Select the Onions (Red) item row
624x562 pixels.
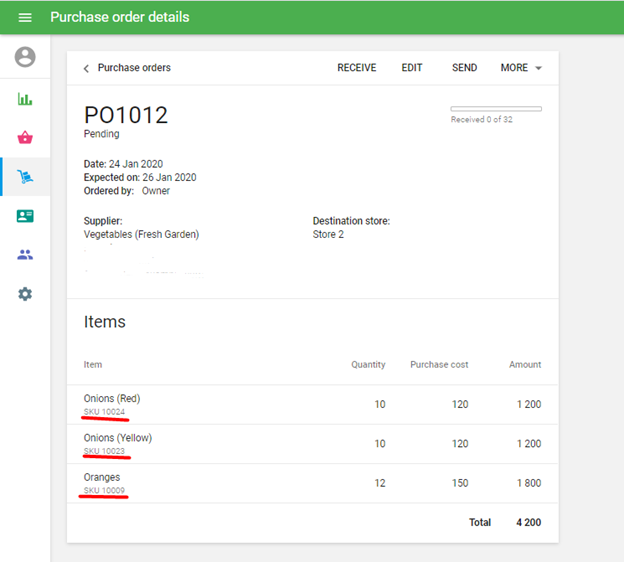(x=312, y=405)
